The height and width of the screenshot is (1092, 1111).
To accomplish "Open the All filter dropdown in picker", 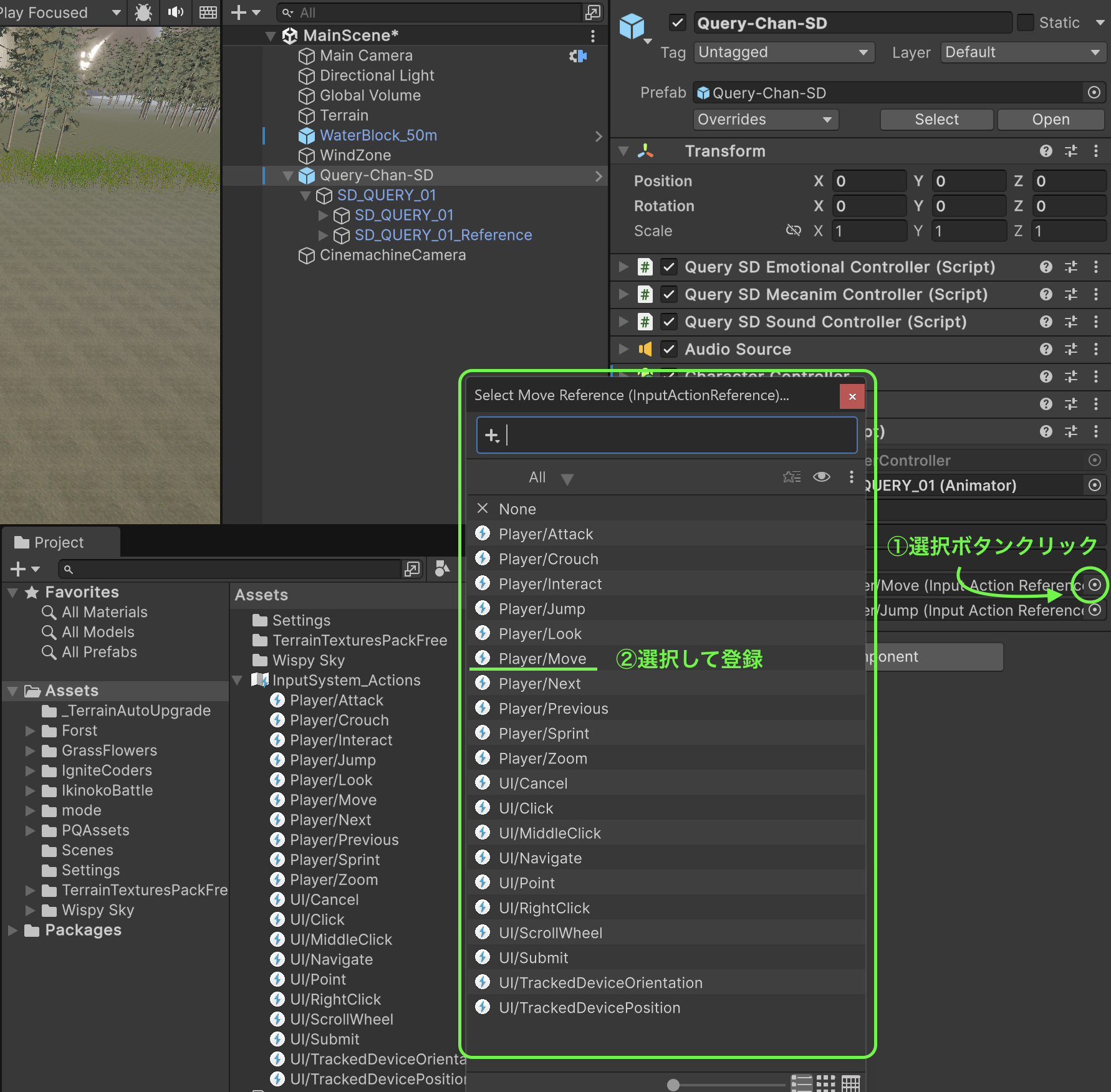I will [x=551, y=477].
